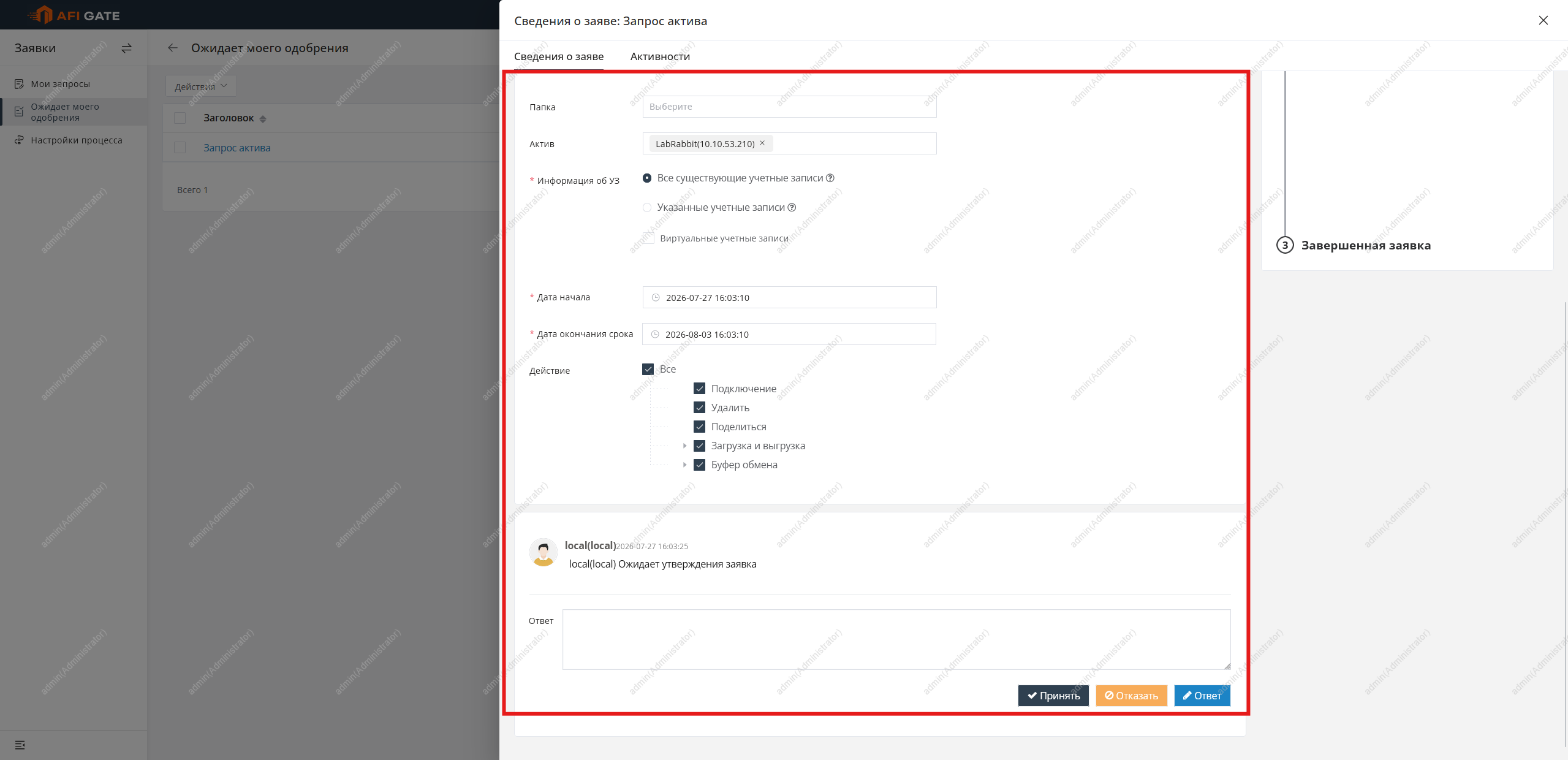Uncheck the Подключение checkbox
The width and height of the screenshot is (1568, 760).
click(x=700, y=389)
